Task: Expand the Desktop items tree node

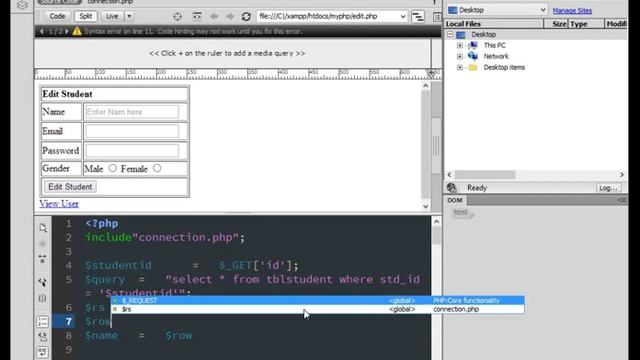Action: pos(460,67)
